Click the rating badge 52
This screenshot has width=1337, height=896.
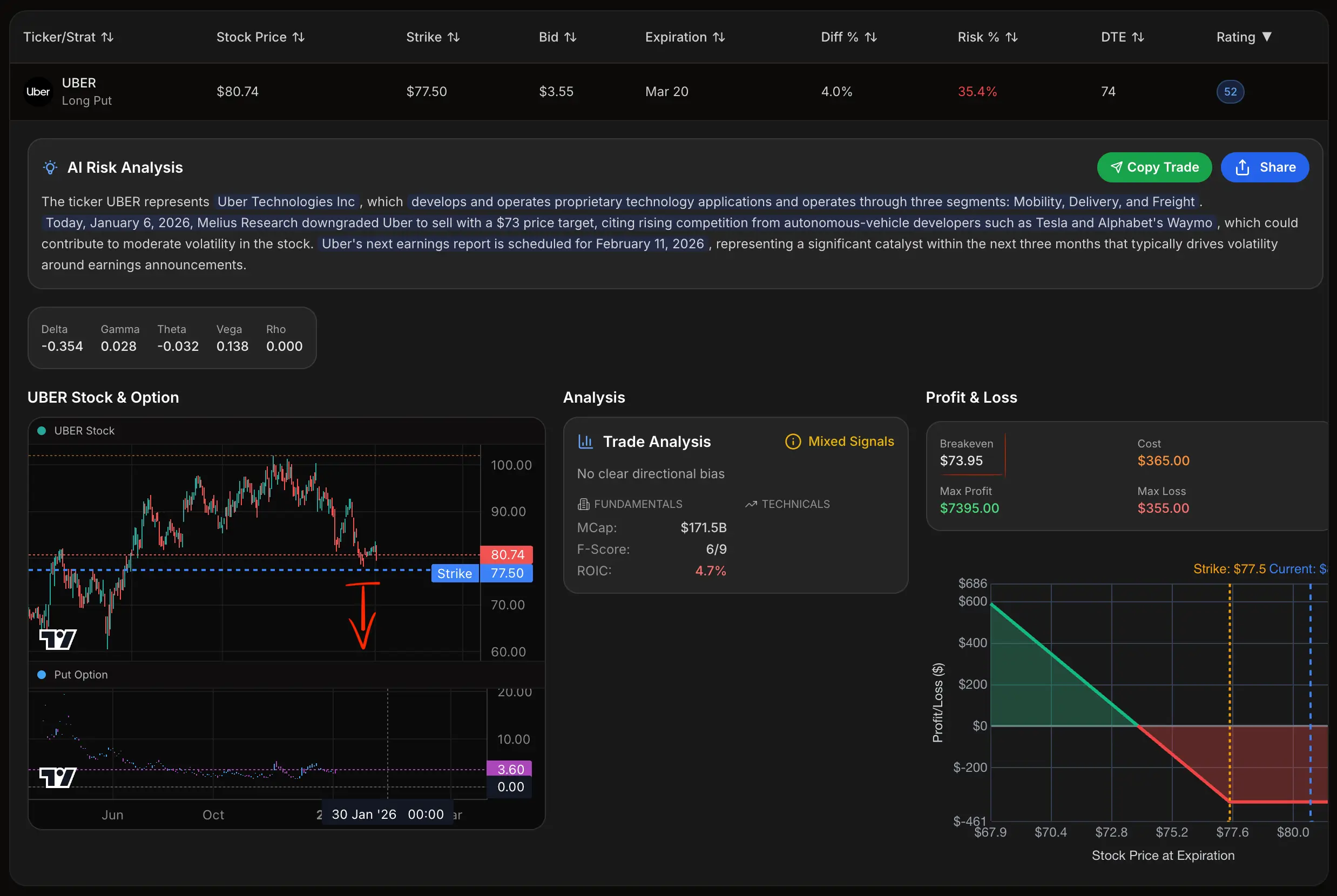tap(1230, 91)
